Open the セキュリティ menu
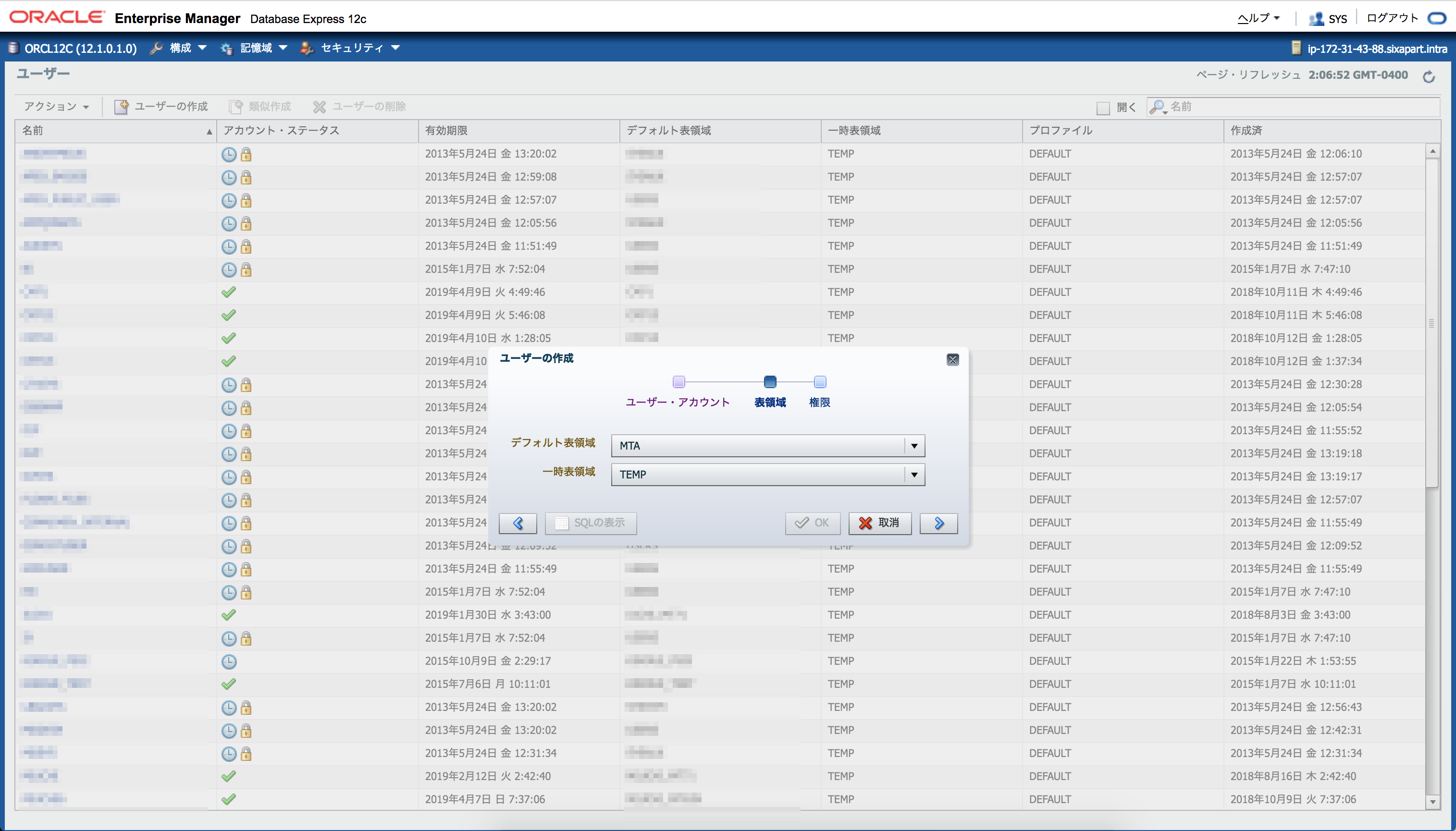 coord(352,48)
